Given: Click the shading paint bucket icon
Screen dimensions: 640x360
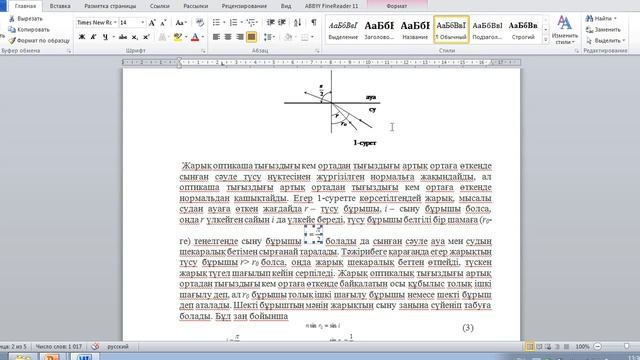Looking at the screenshot, I should coord(288,37).
